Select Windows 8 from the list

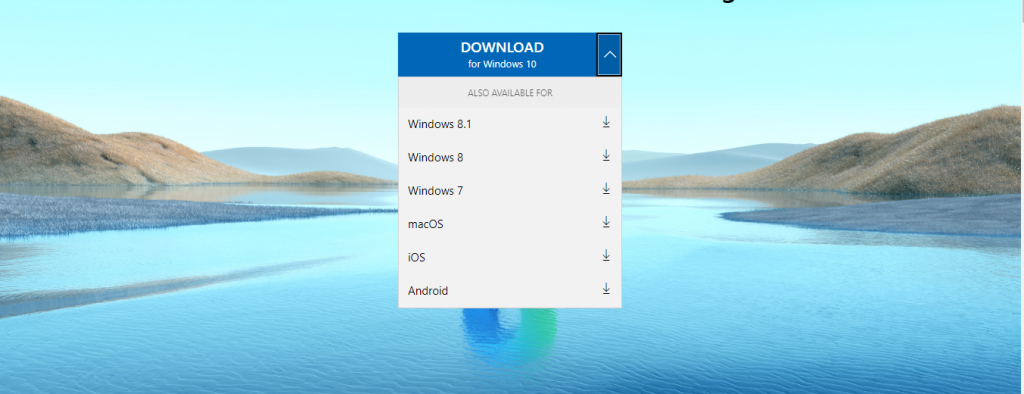pos(510,157)
